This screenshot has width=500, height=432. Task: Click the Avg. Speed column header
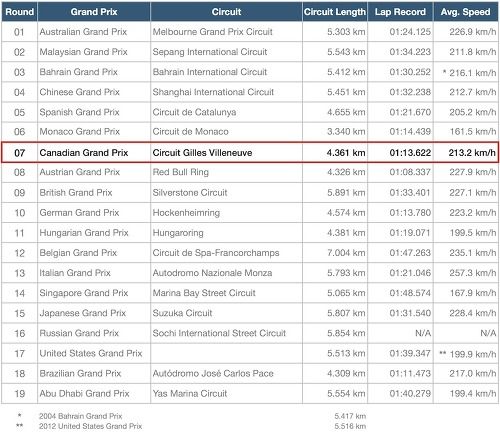point(466,12)
